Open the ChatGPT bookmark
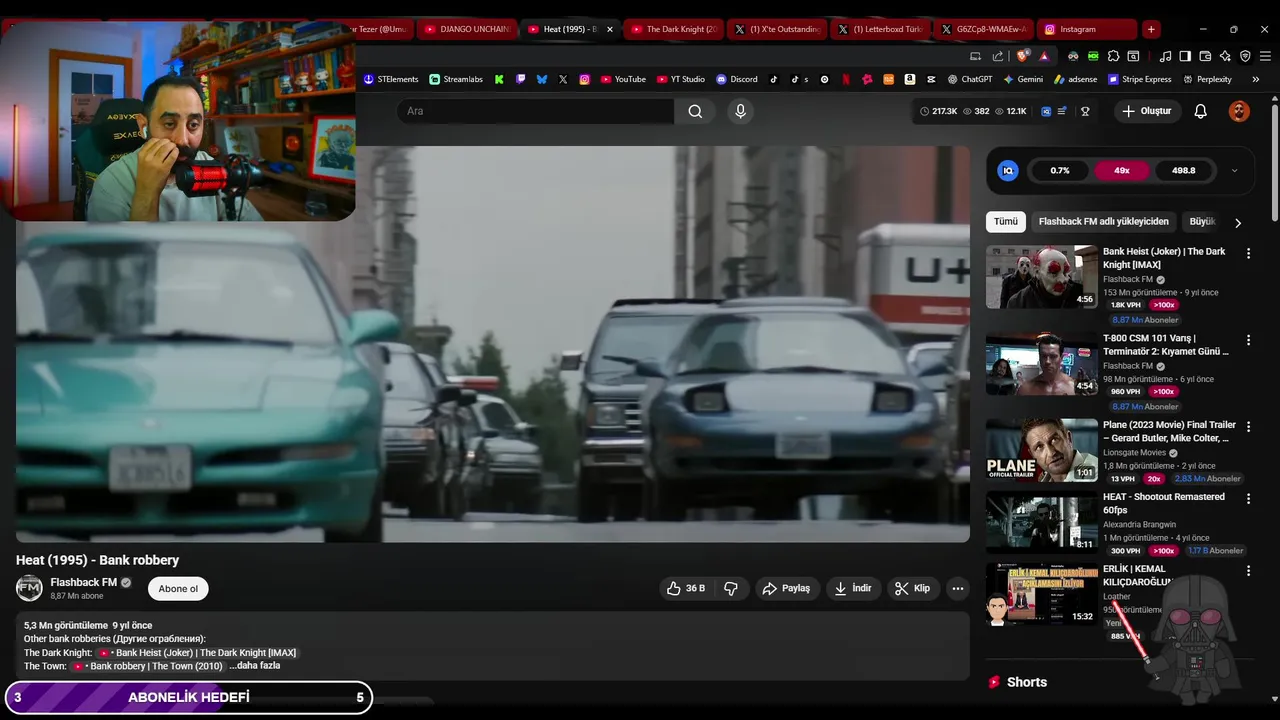The image size is (1280, 720). pos(970,79)
